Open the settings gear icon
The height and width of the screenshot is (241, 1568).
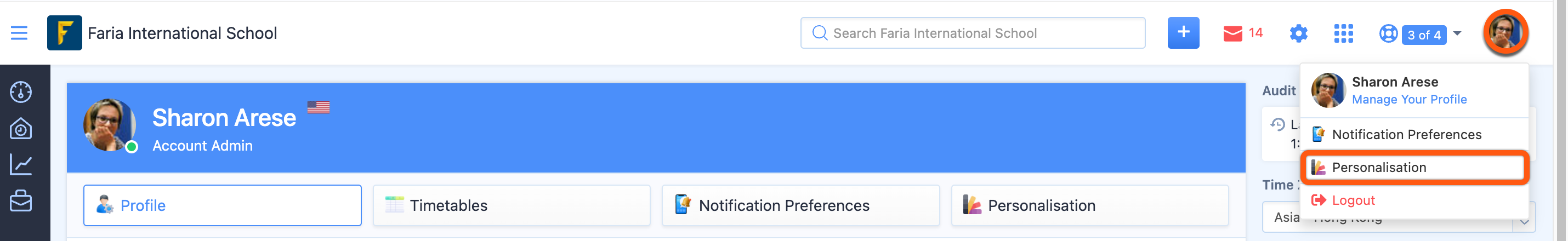[x=1298, y=33]
